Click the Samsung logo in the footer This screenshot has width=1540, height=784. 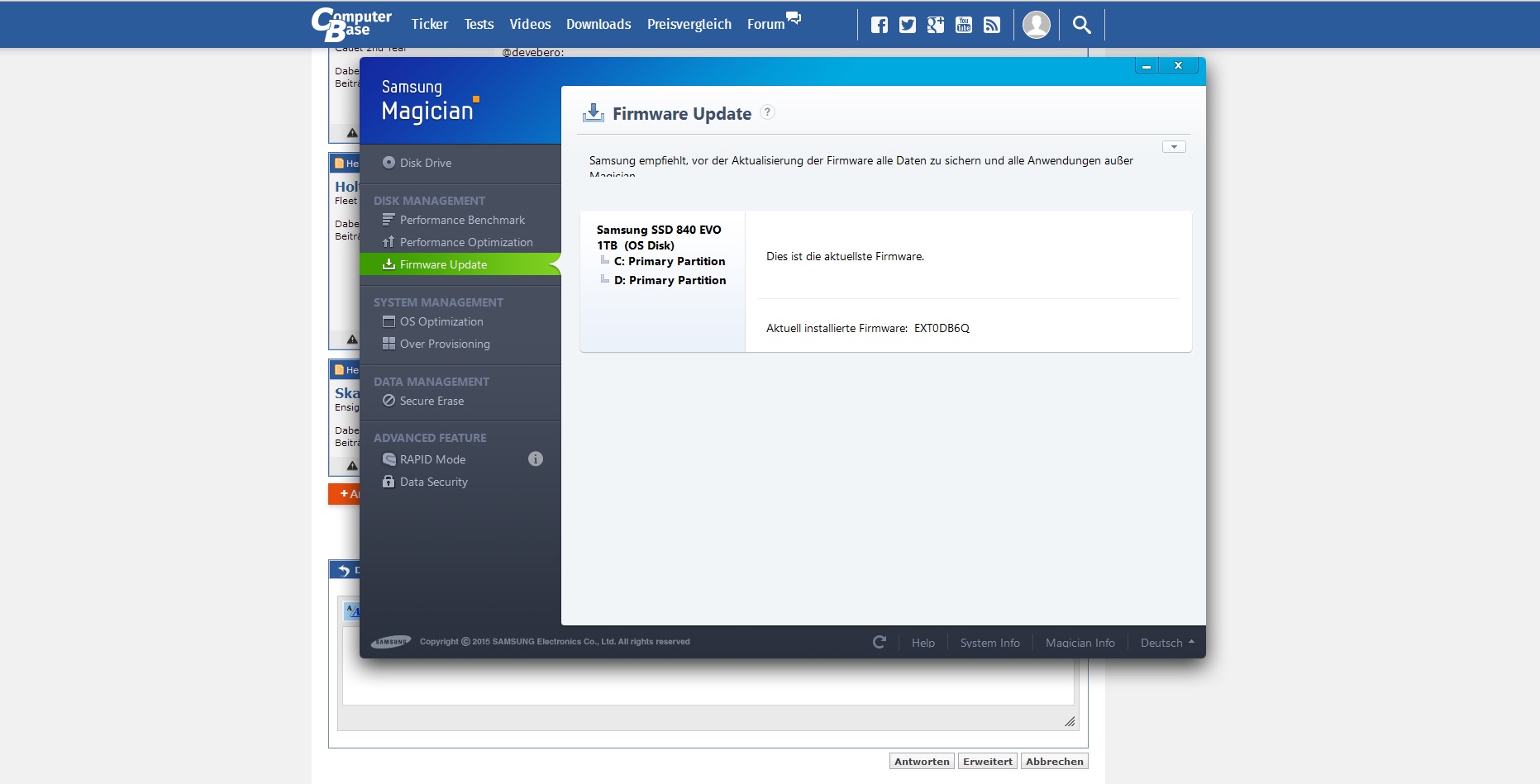click(391, 642)
